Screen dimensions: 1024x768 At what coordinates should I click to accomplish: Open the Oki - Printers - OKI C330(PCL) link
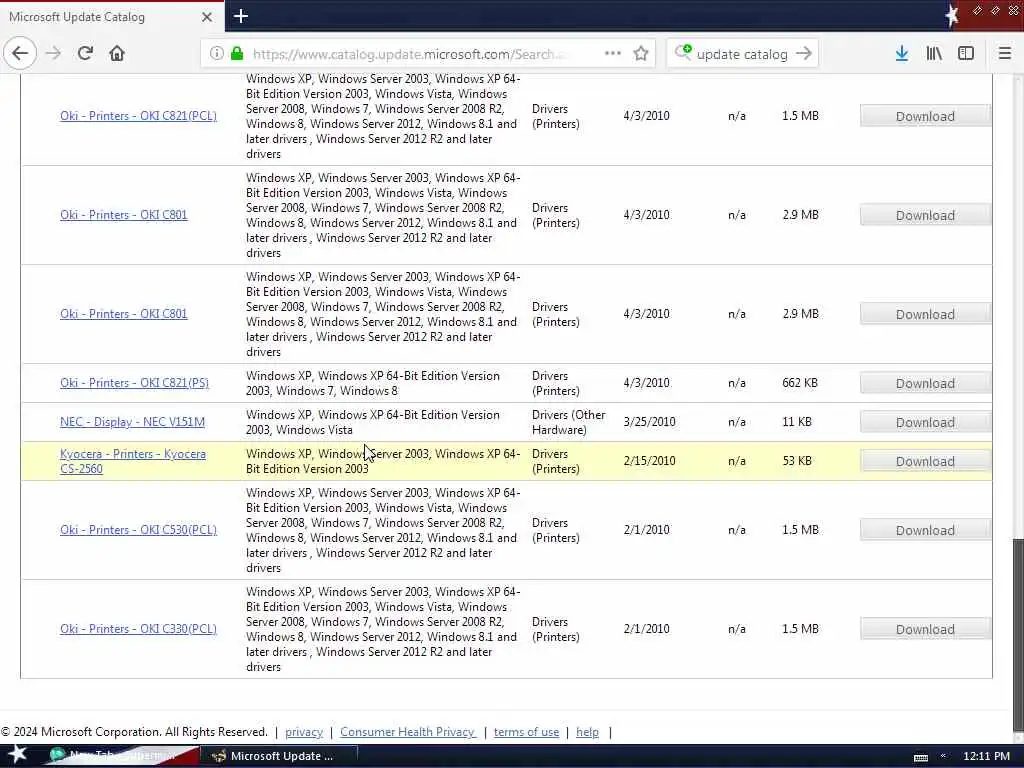point(138,629)
